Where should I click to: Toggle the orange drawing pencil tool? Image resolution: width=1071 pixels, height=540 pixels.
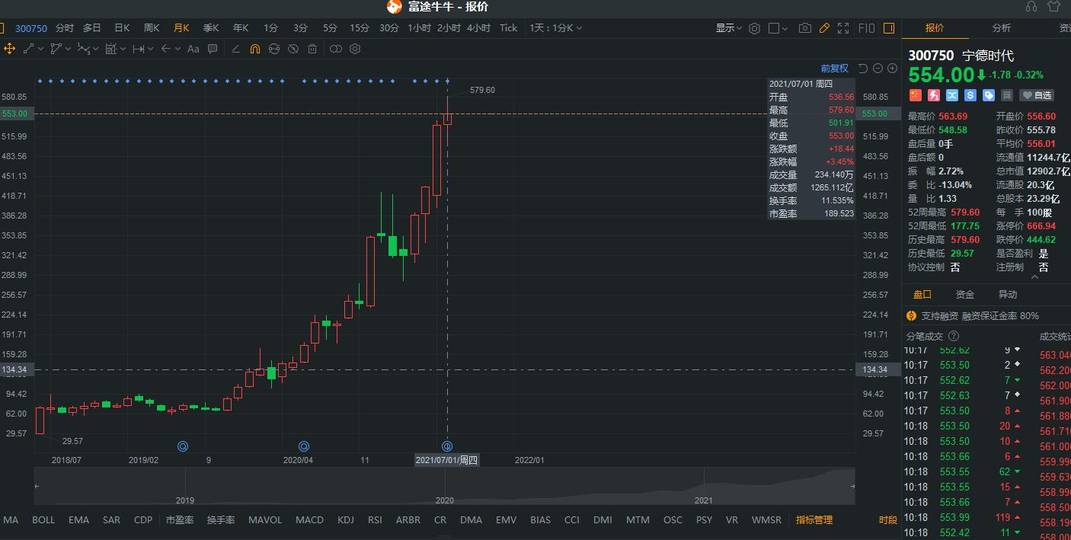[x=824, y=28]
